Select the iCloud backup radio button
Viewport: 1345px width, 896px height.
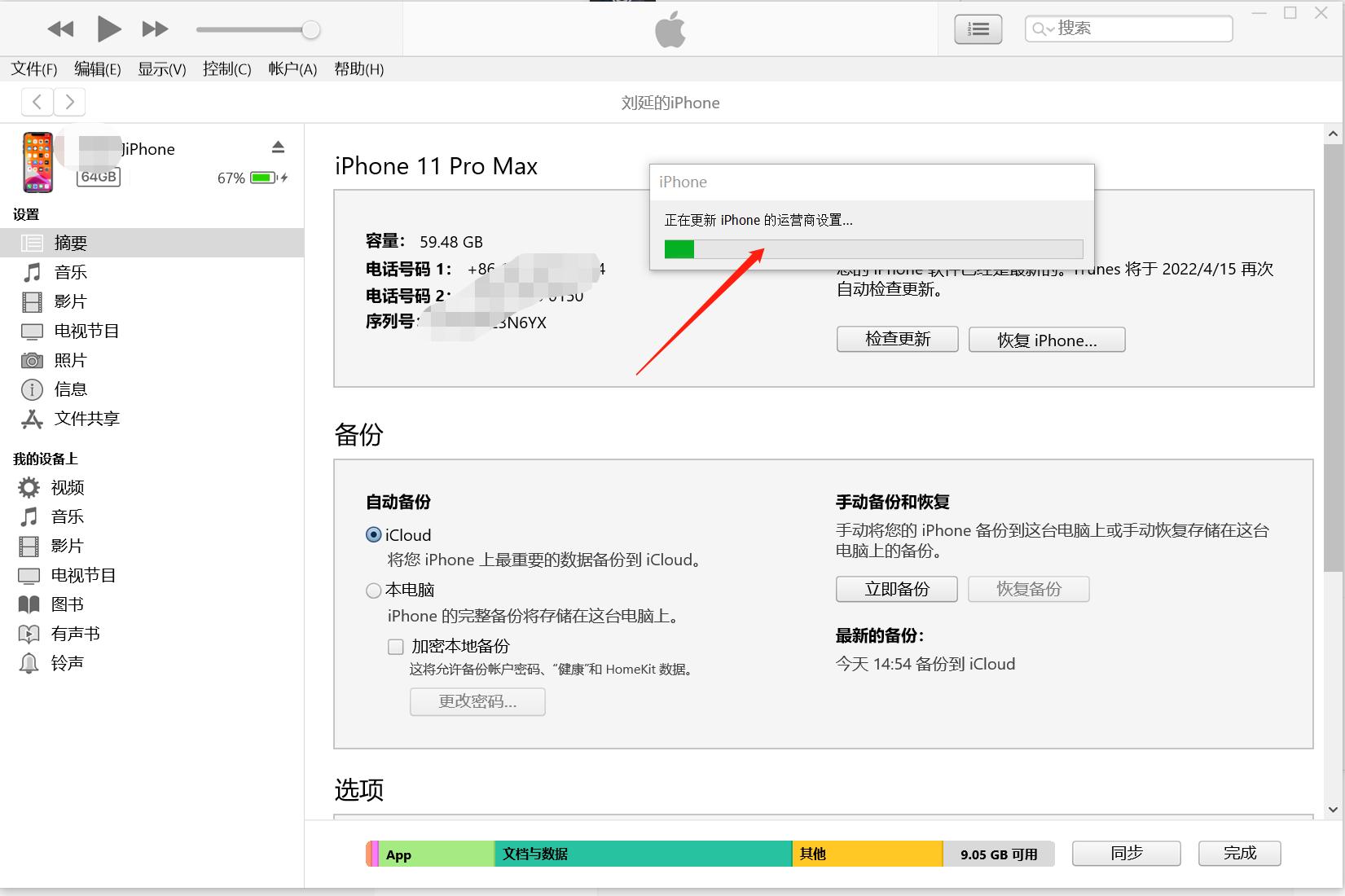click(373, 535)
